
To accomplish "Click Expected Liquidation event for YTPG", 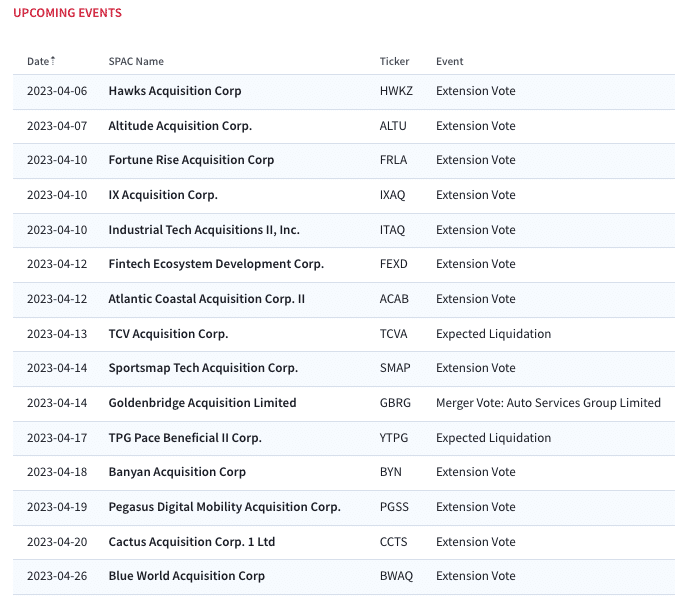I will click(x=493, y=438).
